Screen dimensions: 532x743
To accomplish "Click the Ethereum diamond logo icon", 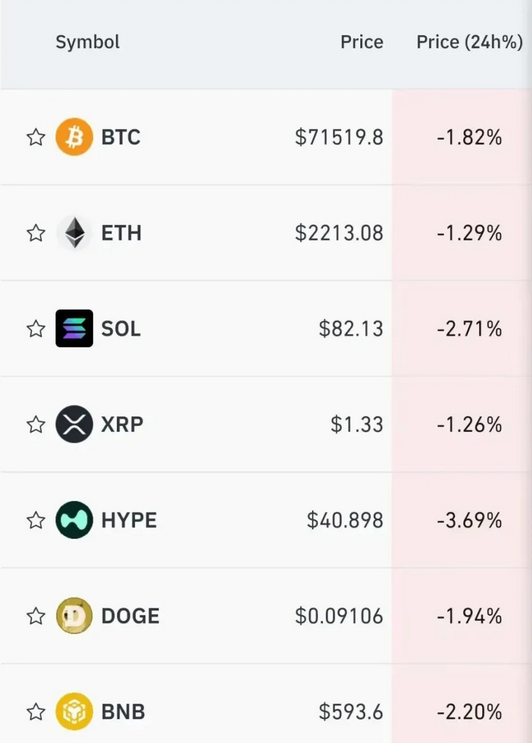I will (x=74, y=233).
